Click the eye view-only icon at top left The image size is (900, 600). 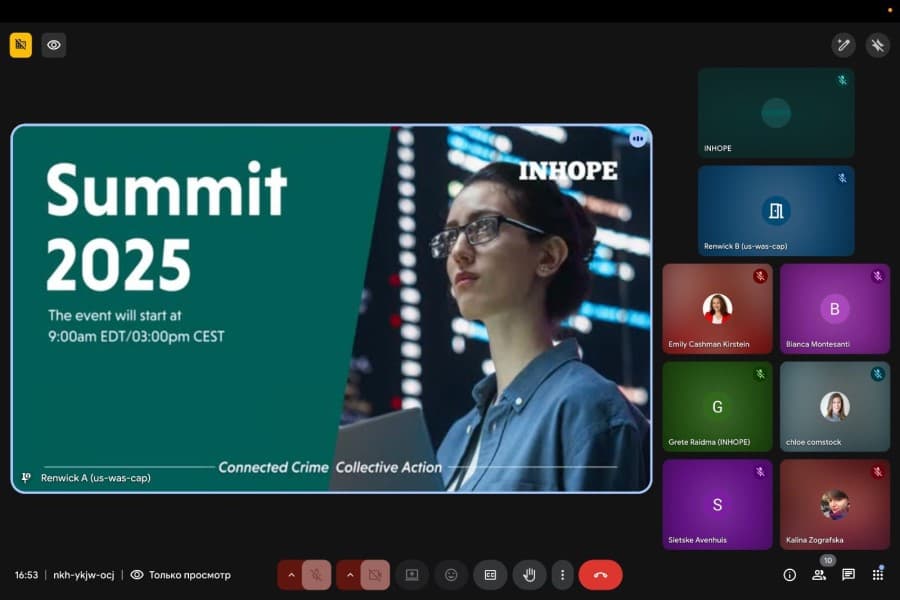click(54, 45)
